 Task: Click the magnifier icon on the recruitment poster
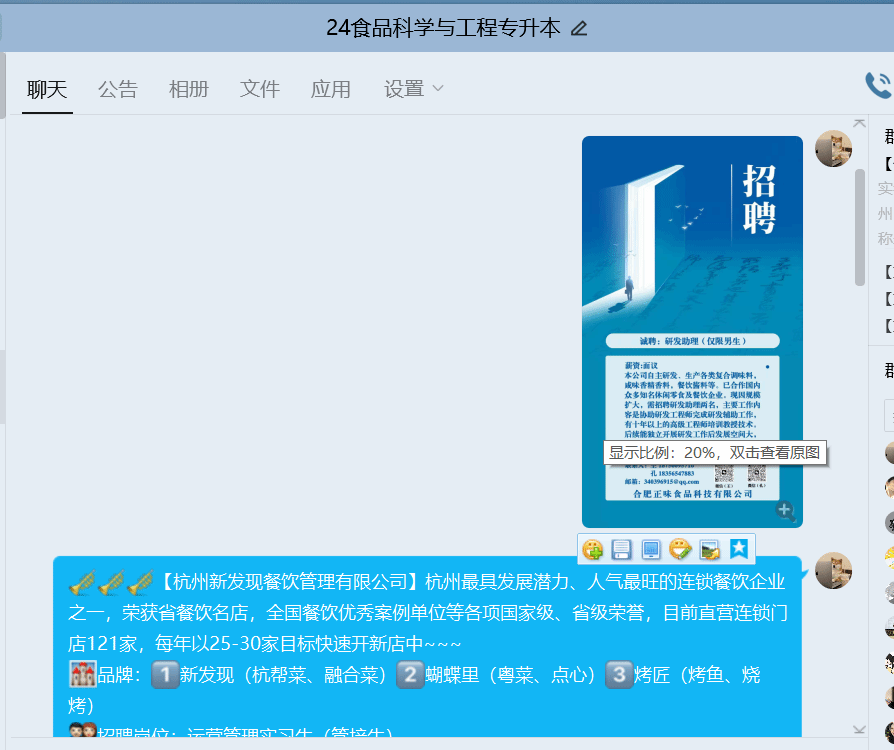(x=786, y=512)
